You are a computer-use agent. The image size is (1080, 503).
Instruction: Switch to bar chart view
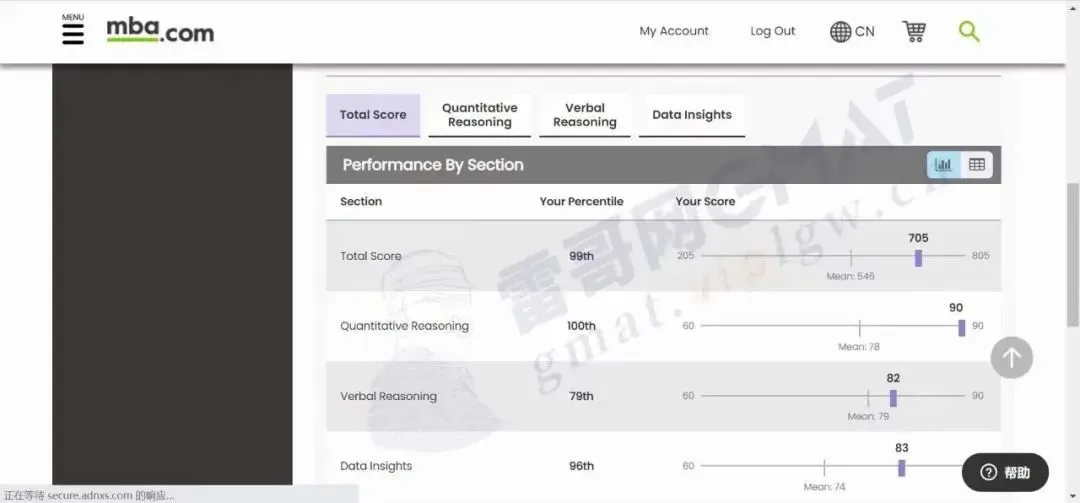pyautogui.click(x=943, y=165)
